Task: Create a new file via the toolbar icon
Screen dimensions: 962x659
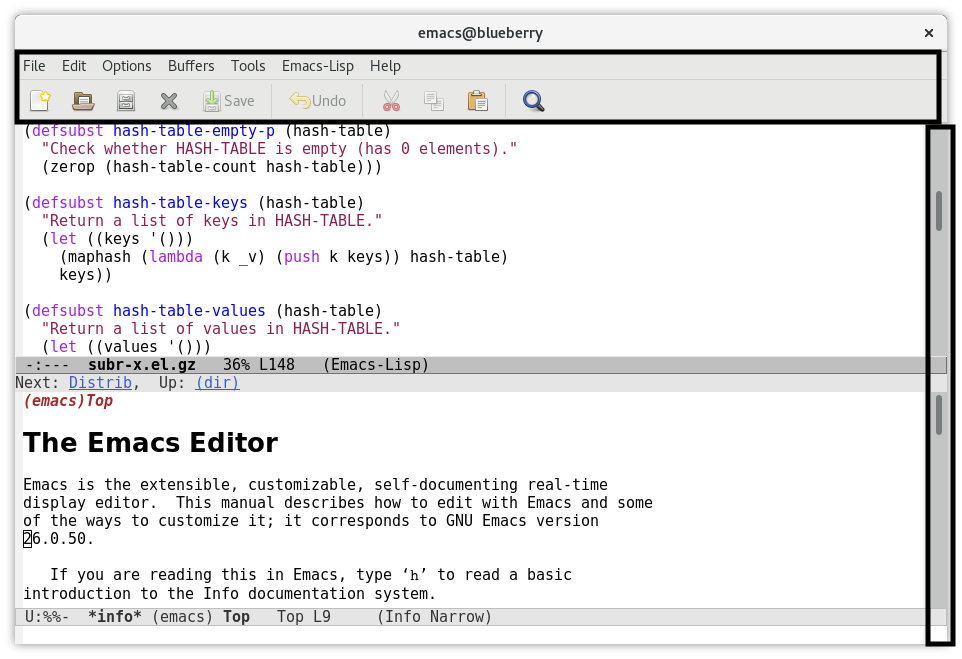Action: (x=40, y=100)
